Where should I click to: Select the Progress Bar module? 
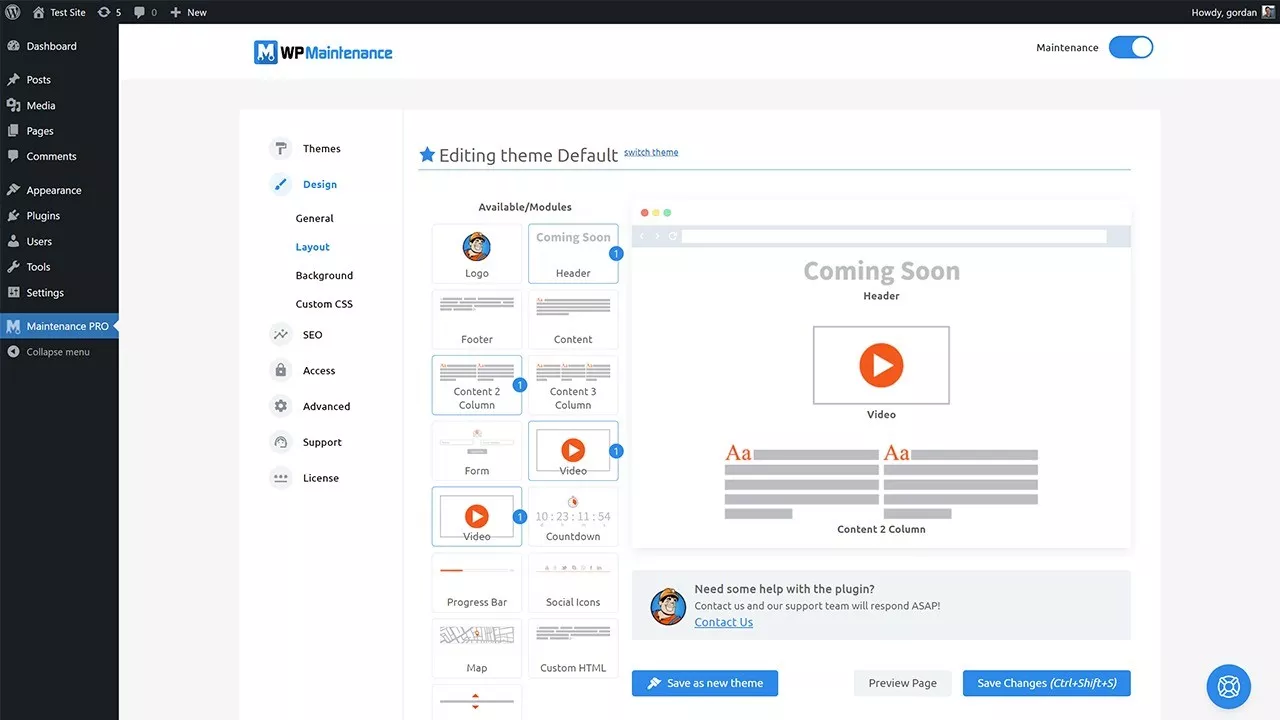coord(477,582)
